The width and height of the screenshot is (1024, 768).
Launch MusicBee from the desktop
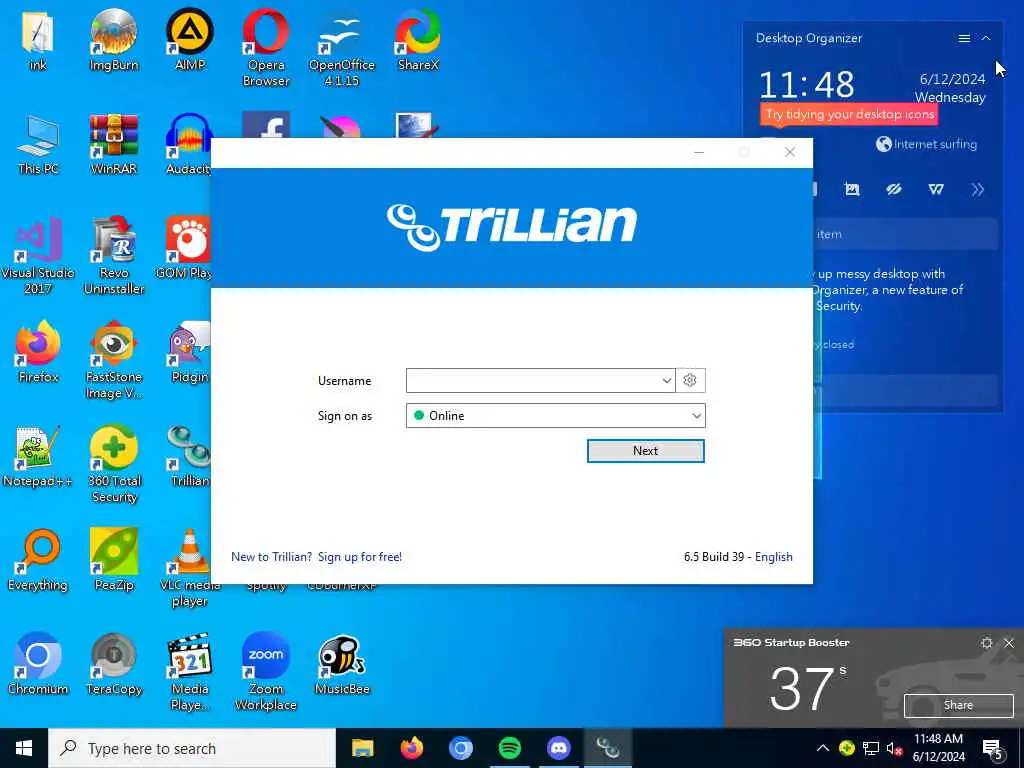[342, 664]
